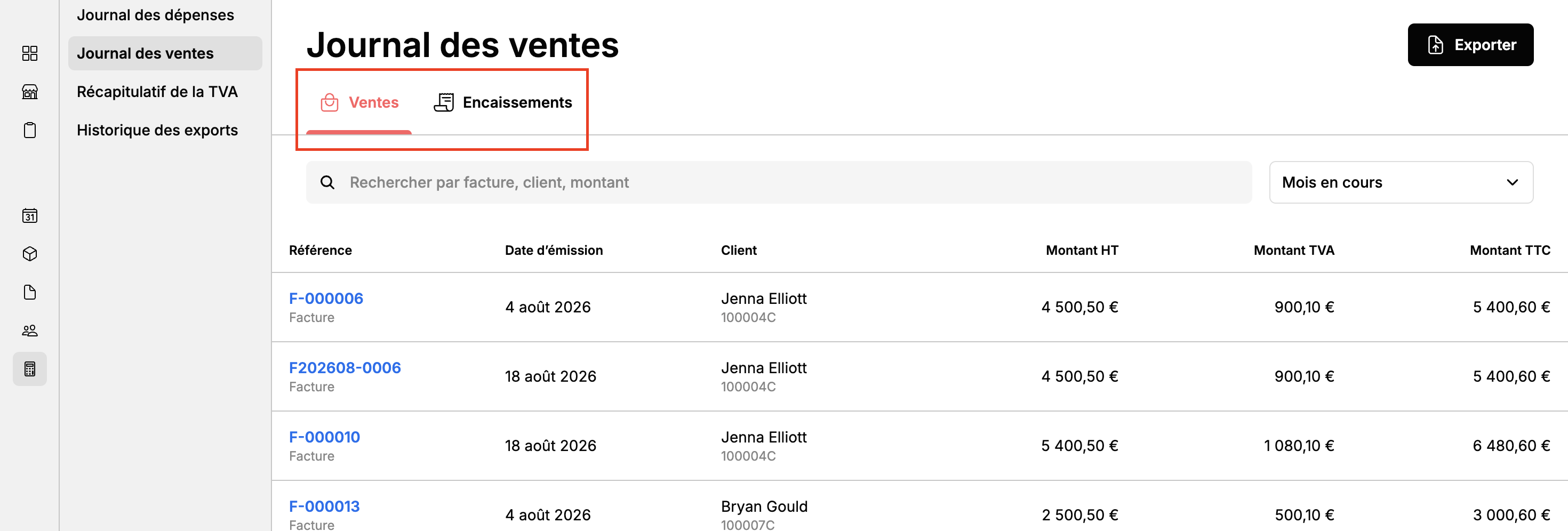
Task: Open the customers people icon in sidebar
Action: pyautogui.click(x=30, y=331)
